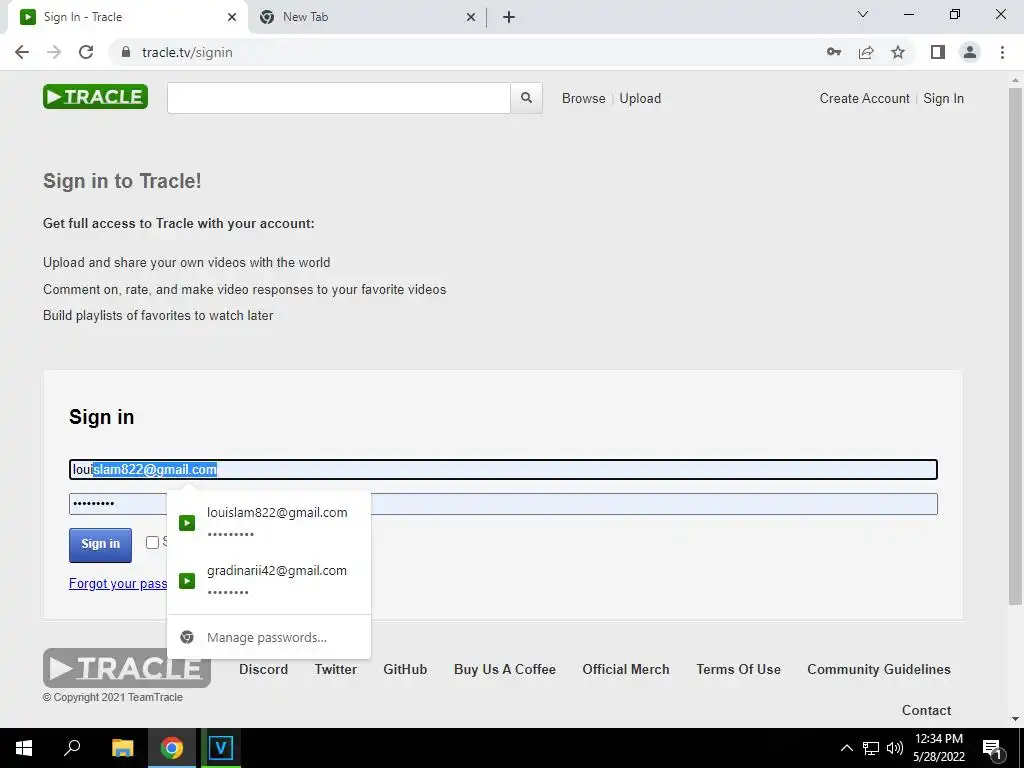Click Create Account link

(x=864, y=98)
